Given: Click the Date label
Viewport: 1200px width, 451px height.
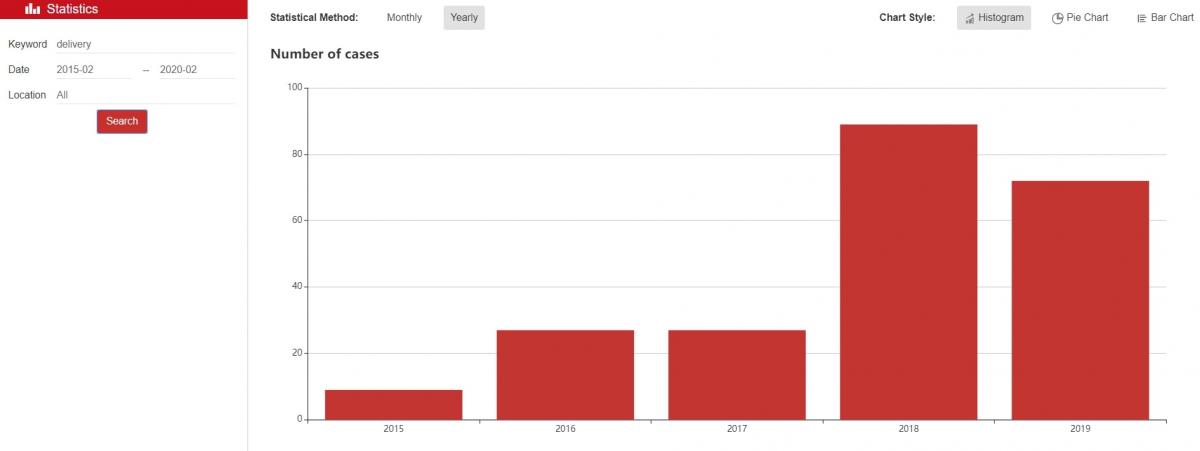Looking at the screenshot, I should pyautogui.click(x=19, y=70).
